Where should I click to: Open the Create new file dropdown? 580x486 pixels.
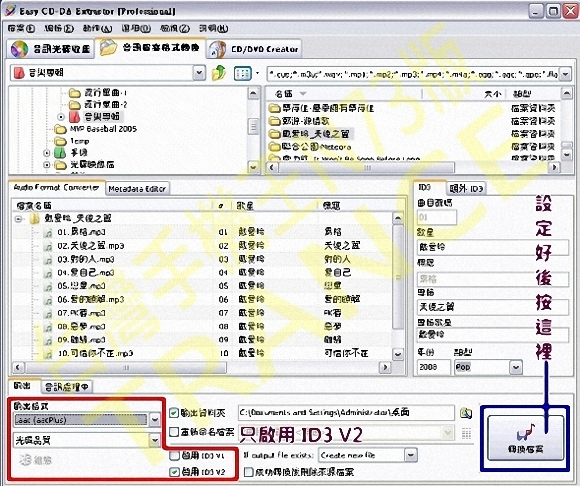click(x=411, y=455)
